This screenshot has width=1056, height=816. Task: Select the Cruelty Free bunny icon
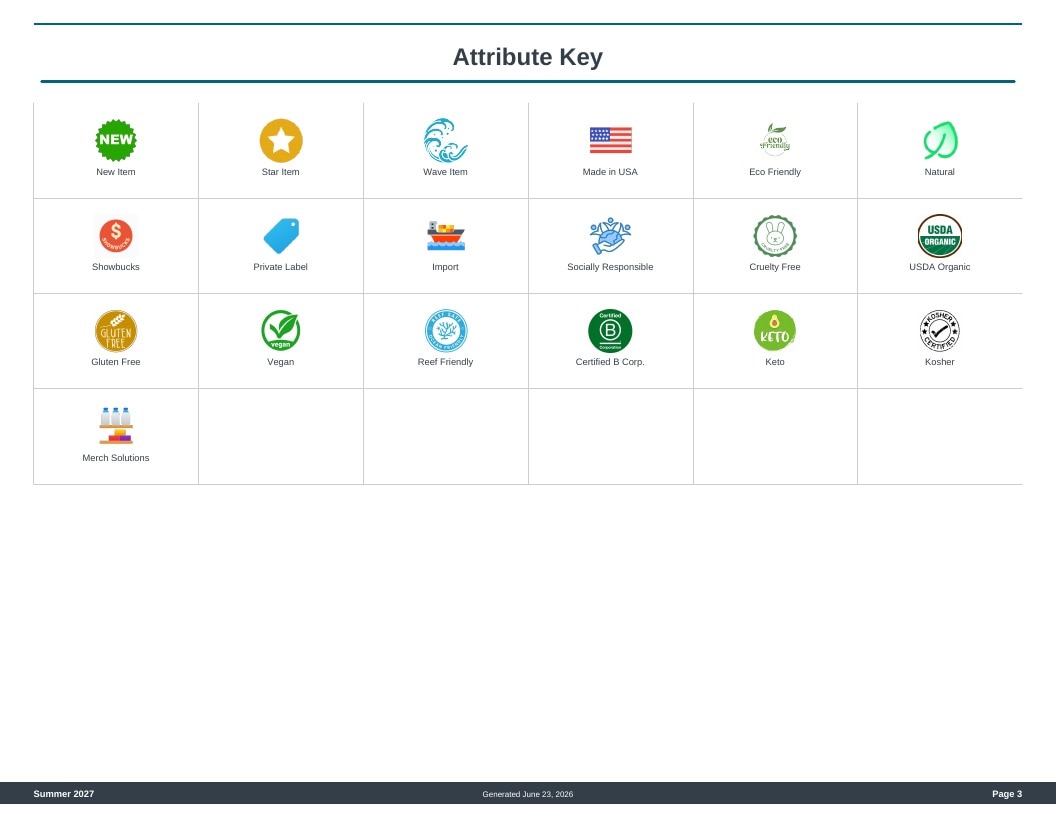(x=775, y=236)
